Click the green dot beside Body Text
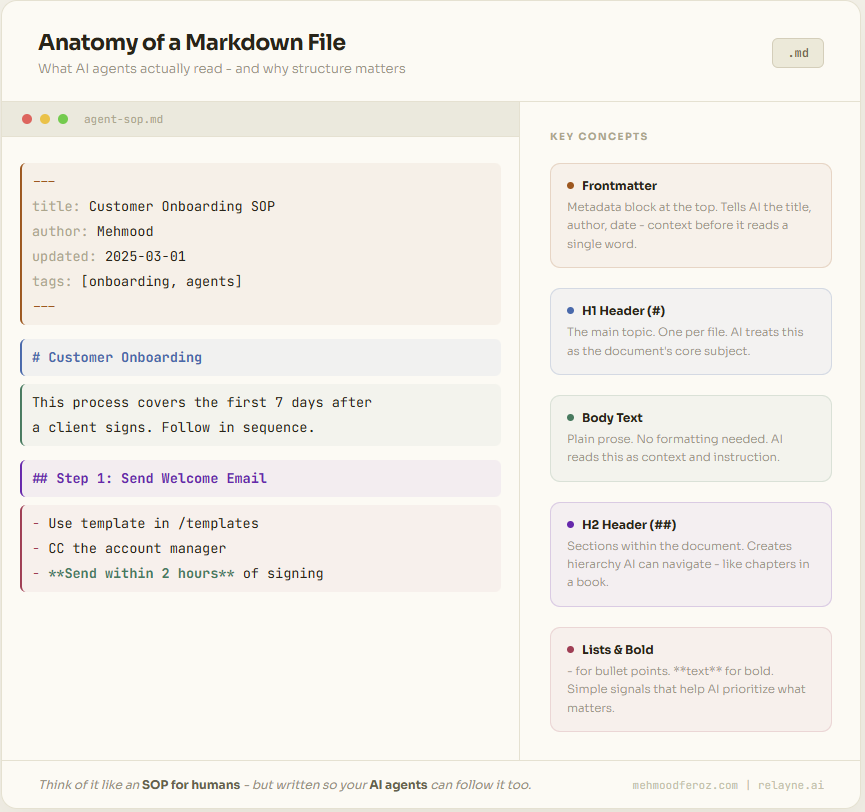This screenshot has width=865, height=812. 570,418
